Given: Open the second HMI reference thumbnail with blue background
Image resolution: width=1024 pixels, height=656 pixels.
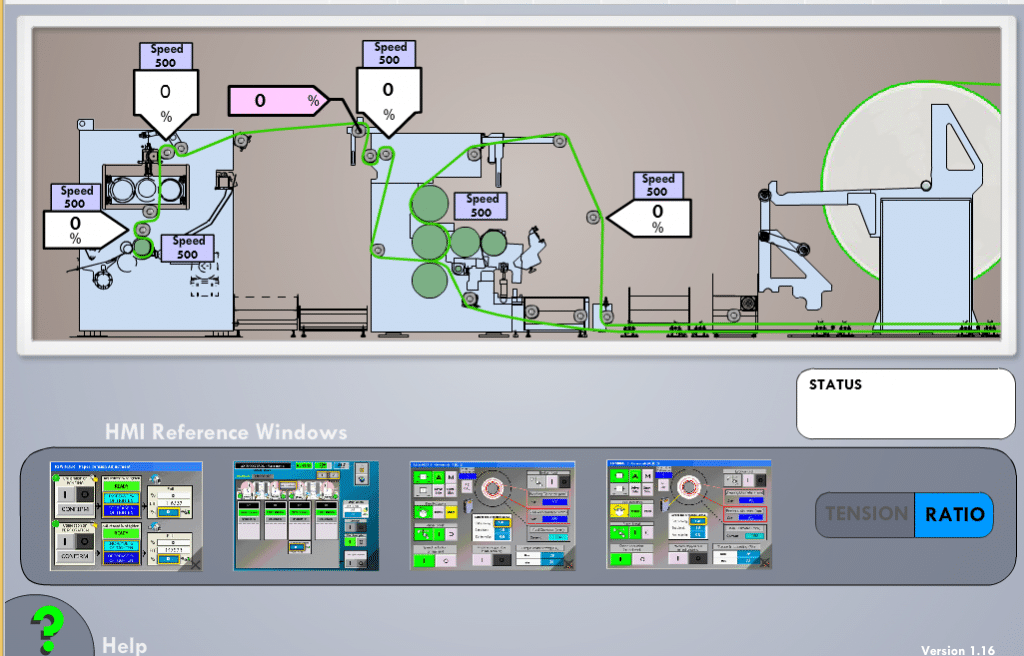Looking at the screenshot, I should coord(307,516).
